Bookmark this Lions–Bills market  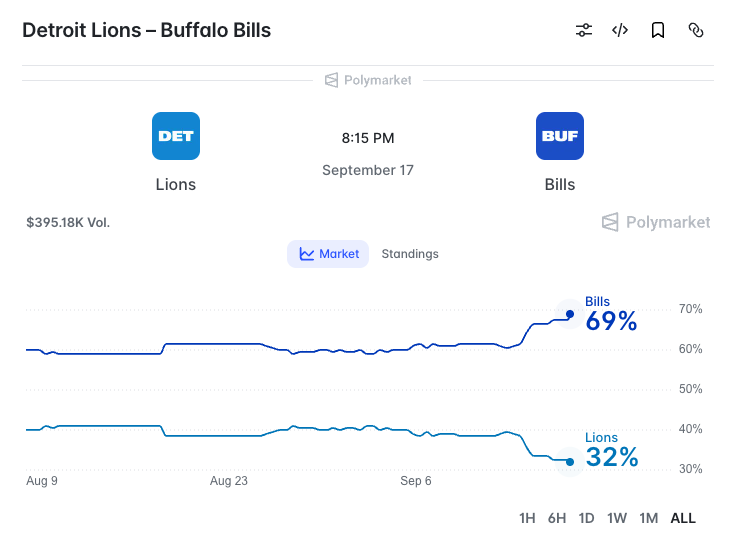tap(658, 30)
